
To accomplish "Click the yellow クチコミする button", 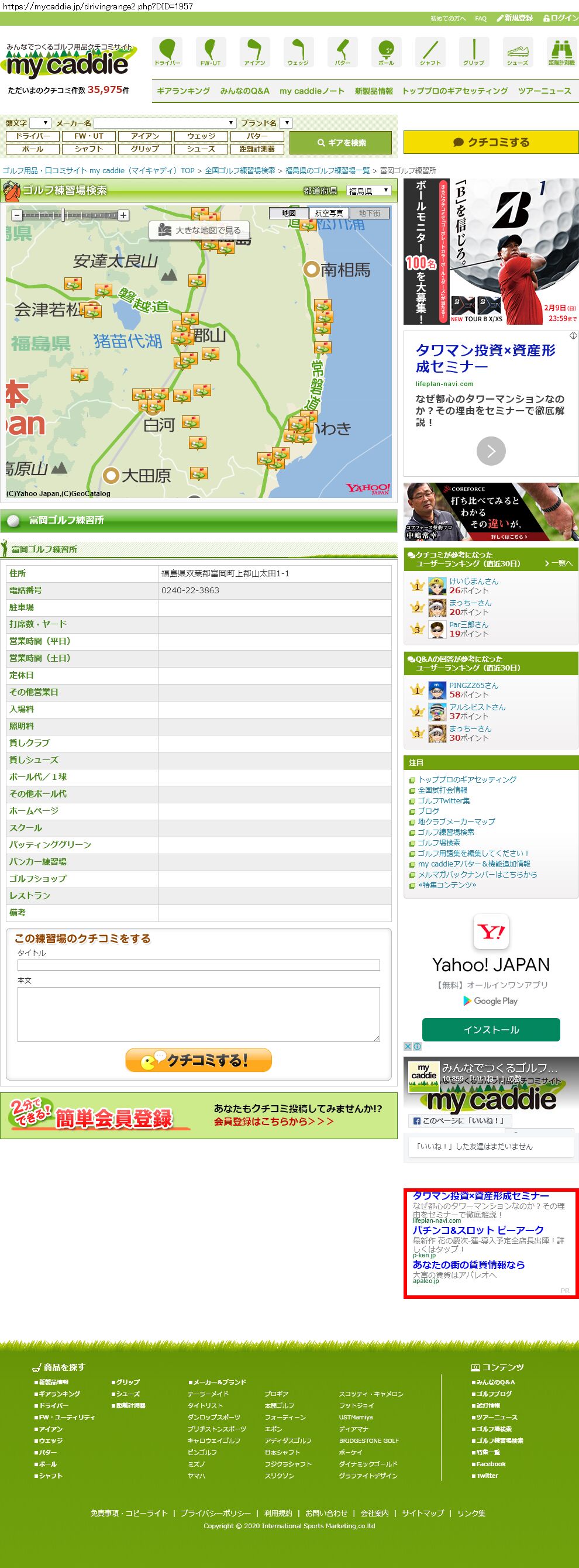I will pyautogui.click(x=491, y=142).
